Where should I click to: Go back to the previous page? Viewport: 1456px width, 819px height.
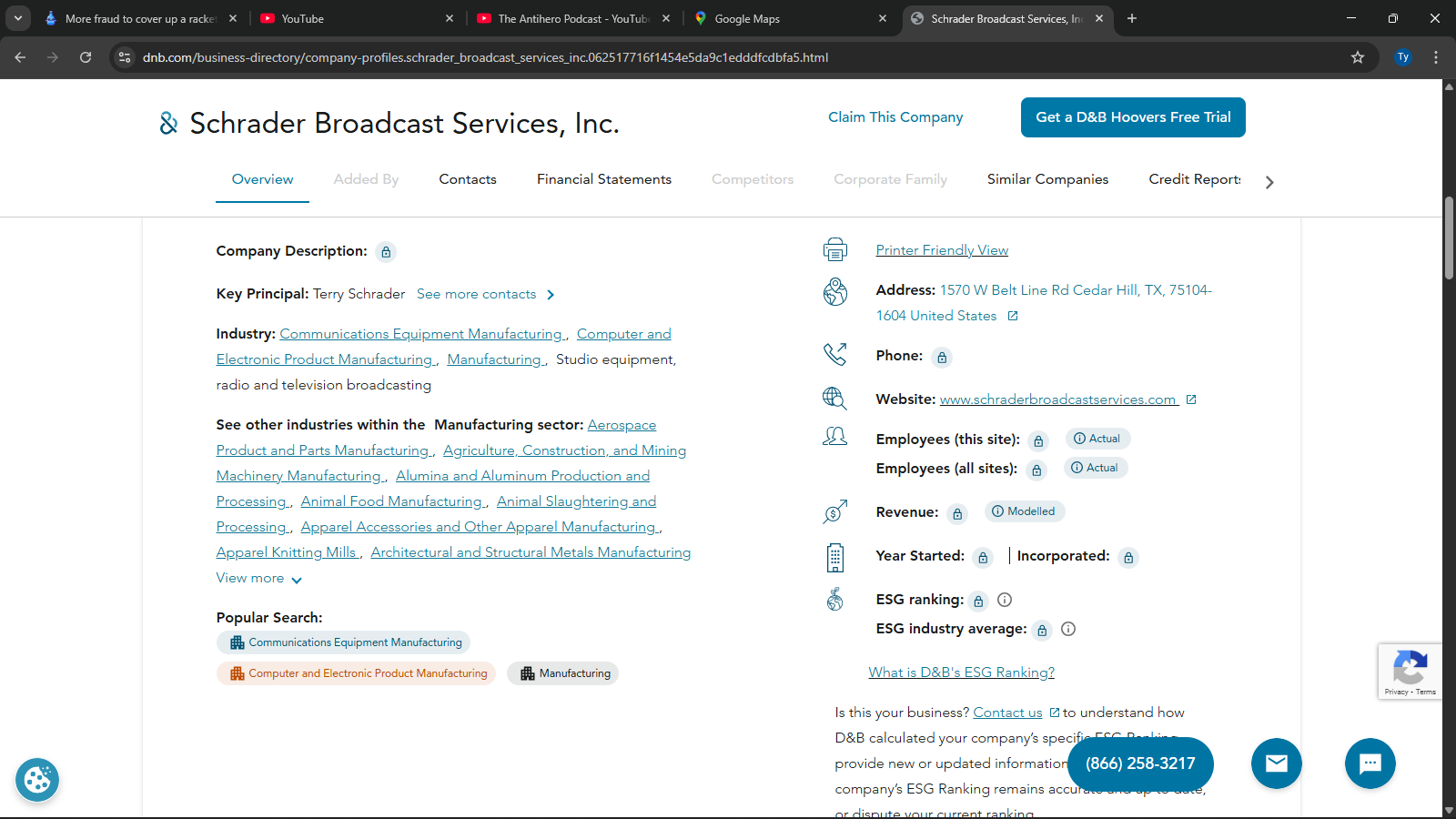(20, 57)
